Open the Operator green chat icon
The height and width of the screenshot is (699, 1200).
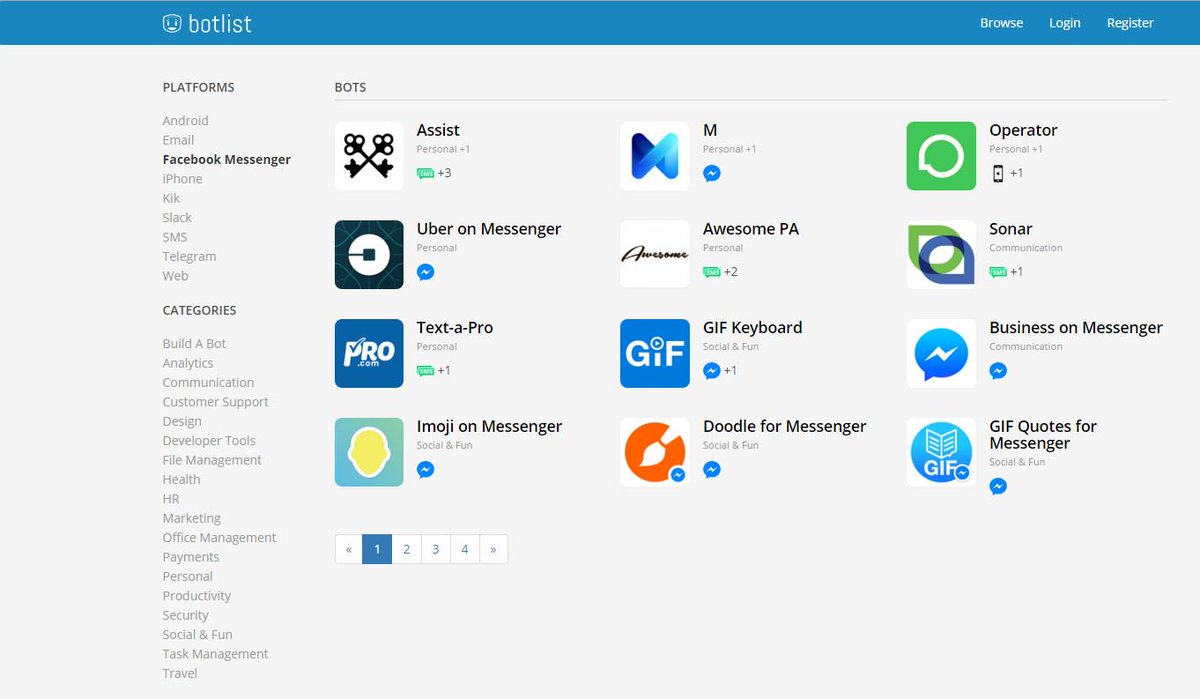(x=941, y=156)
